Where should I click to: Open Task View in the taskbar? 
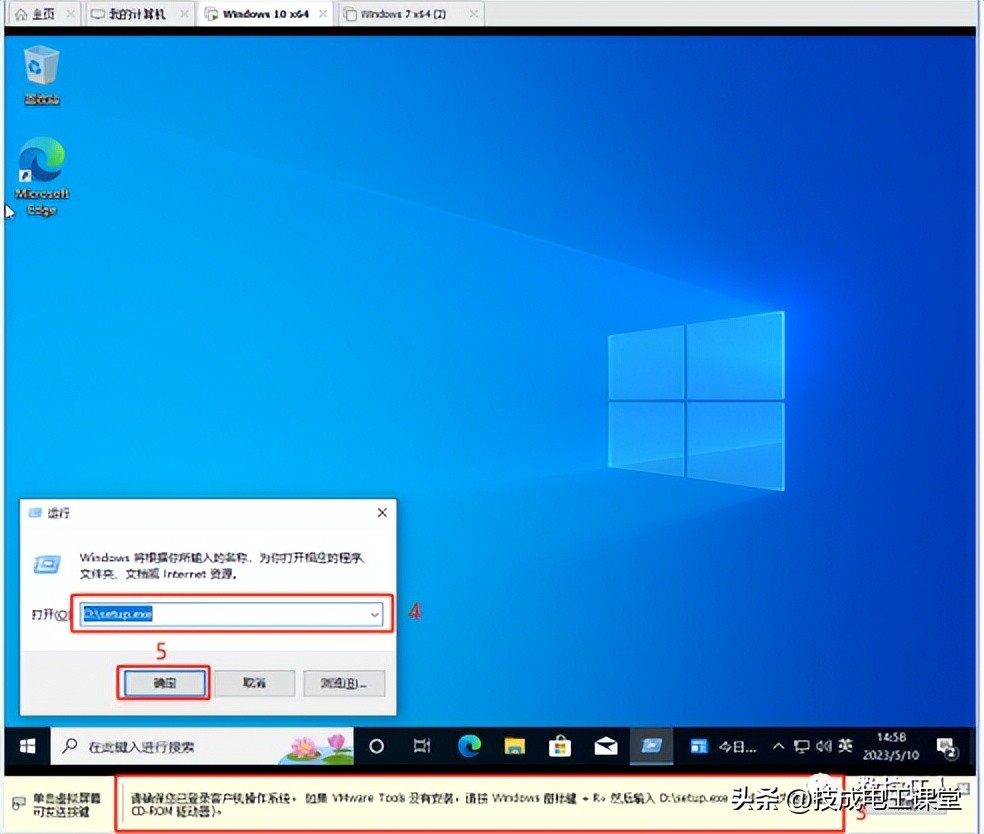tap(421, 746)
